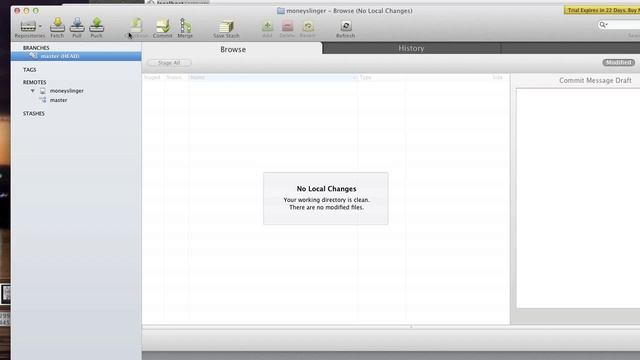Image resolution: width=640 pixels, height=360 pixels.
Task: Click in the Commit Message Draft text area
Action: click(x=578, y=198)
